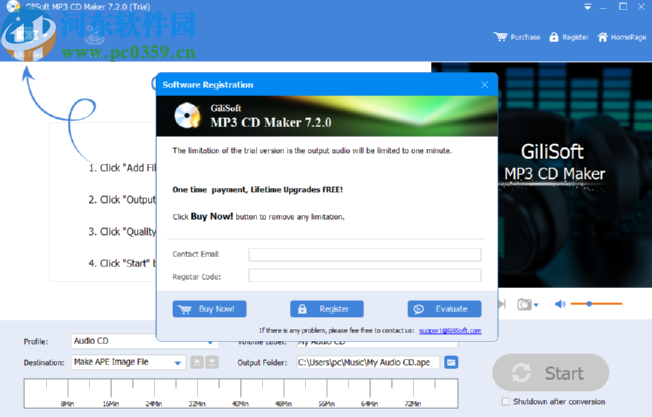
Task: Choose Evaluate to continue the trial
Action: click(x=444, y=309)
